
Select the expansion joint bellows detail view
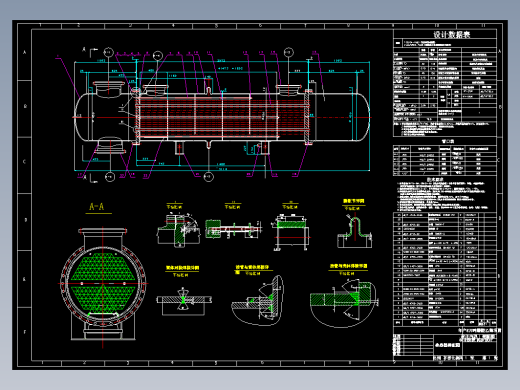pyautogui.click(x=355, y=232)
